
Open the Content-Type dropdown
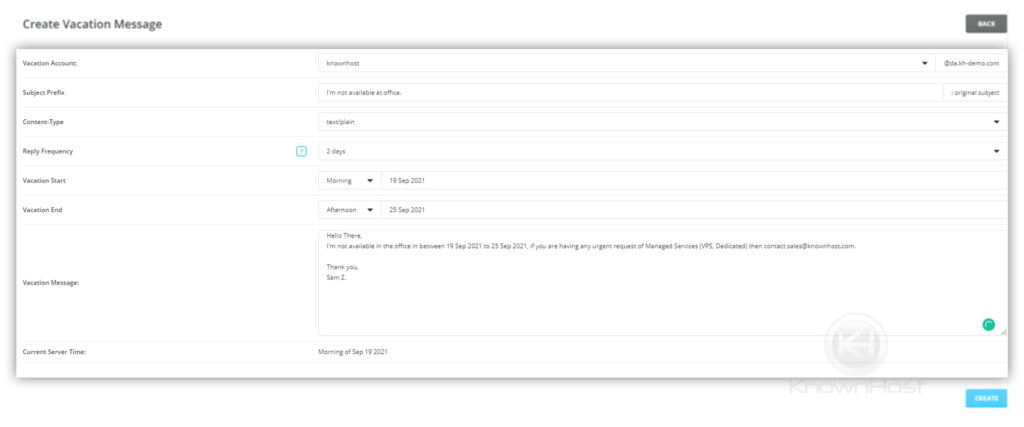pyautogui.click(x=663, y=122)
